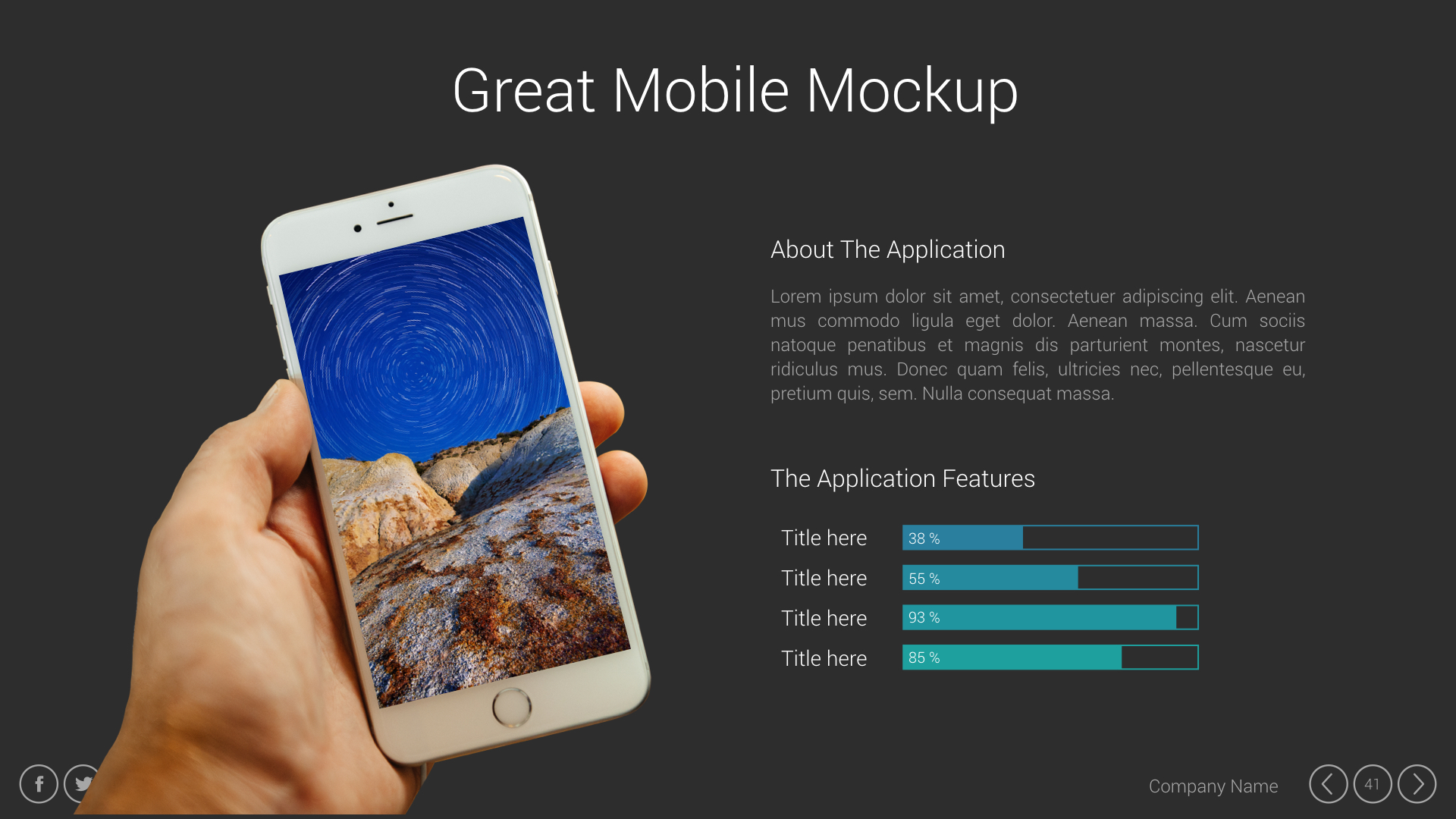Toggle the 93% feature progress bar

pyautogui.click(x=1050, y=617)
